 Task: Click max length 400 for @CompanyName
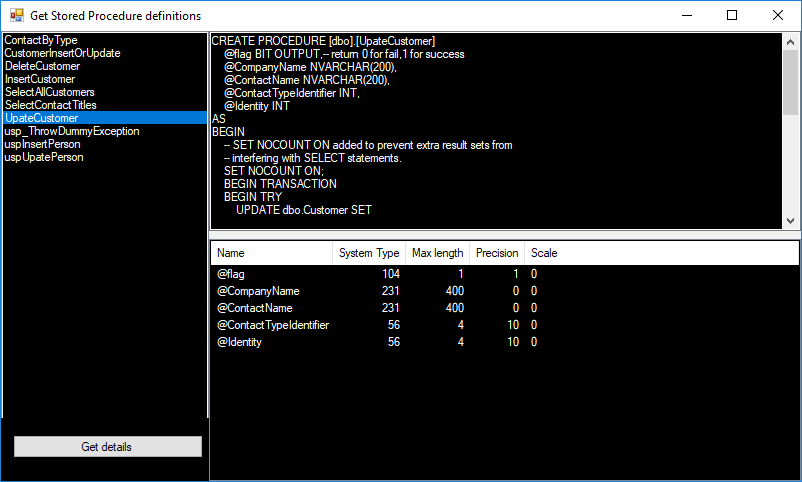pyautogui.click(x=455, y=291)
